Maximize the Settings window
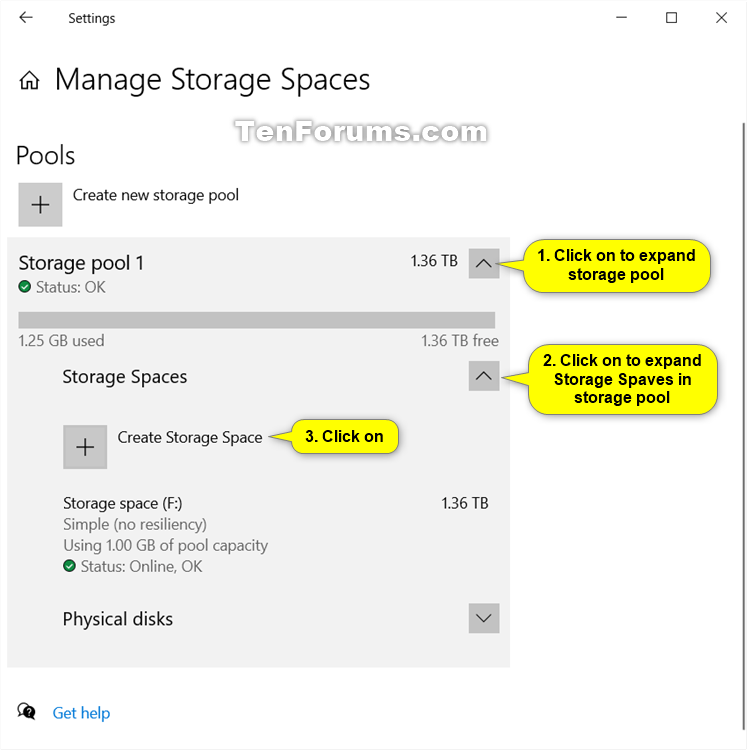This screenshot has width=747, height=750. (x=671, y=18)
